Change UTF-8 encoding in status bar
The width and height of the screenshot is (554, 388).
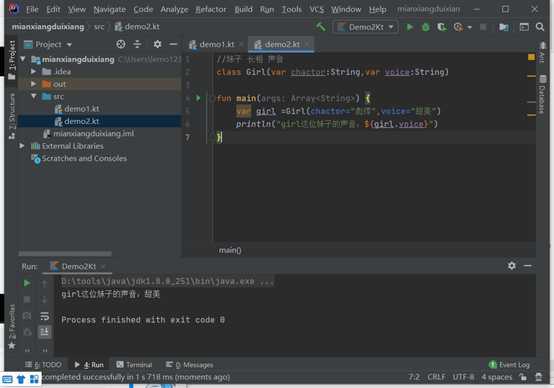point(463,377)
